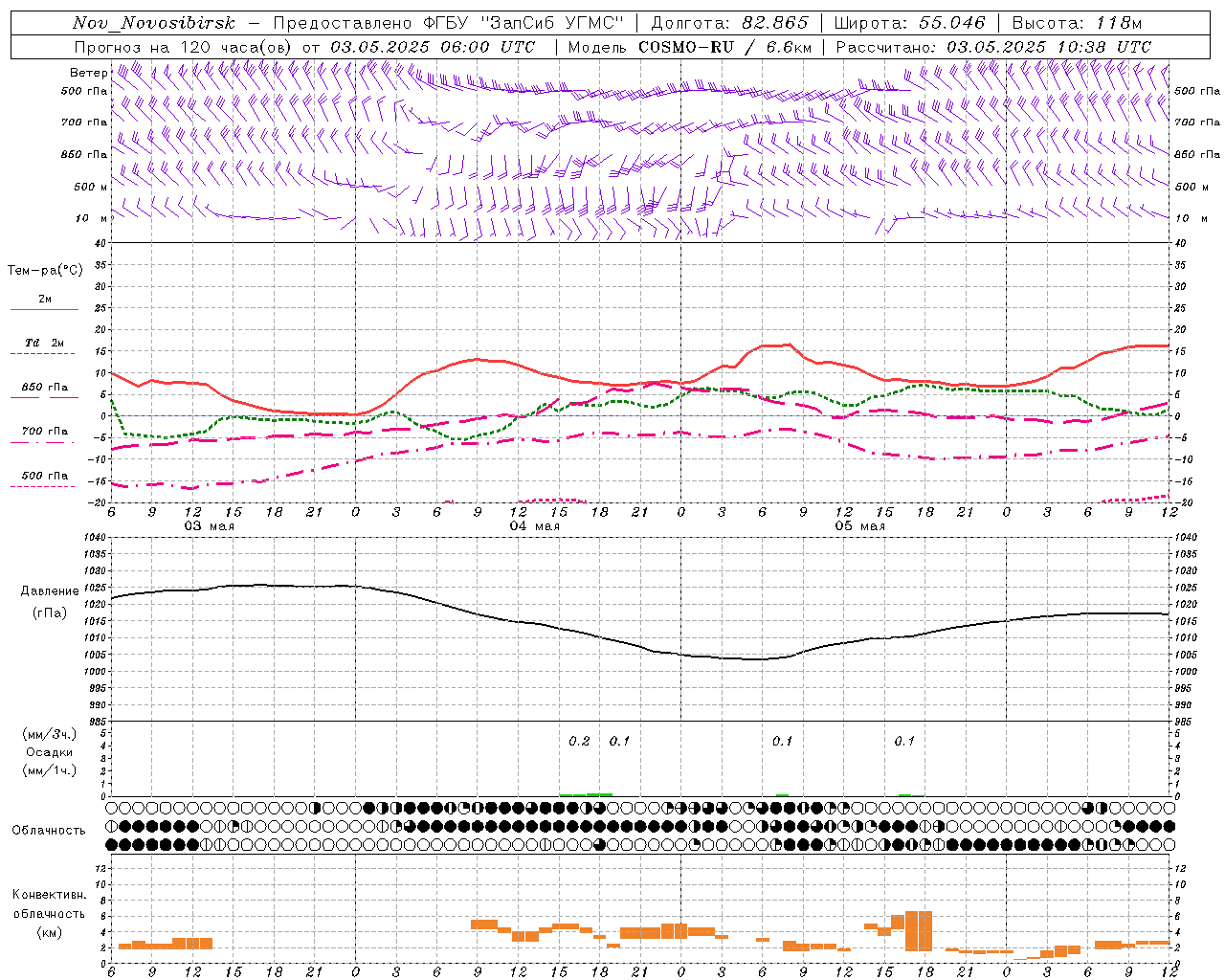Click the Ветер wind panel label
This screenshot has height=980, width=1225.
click(88, 73)
